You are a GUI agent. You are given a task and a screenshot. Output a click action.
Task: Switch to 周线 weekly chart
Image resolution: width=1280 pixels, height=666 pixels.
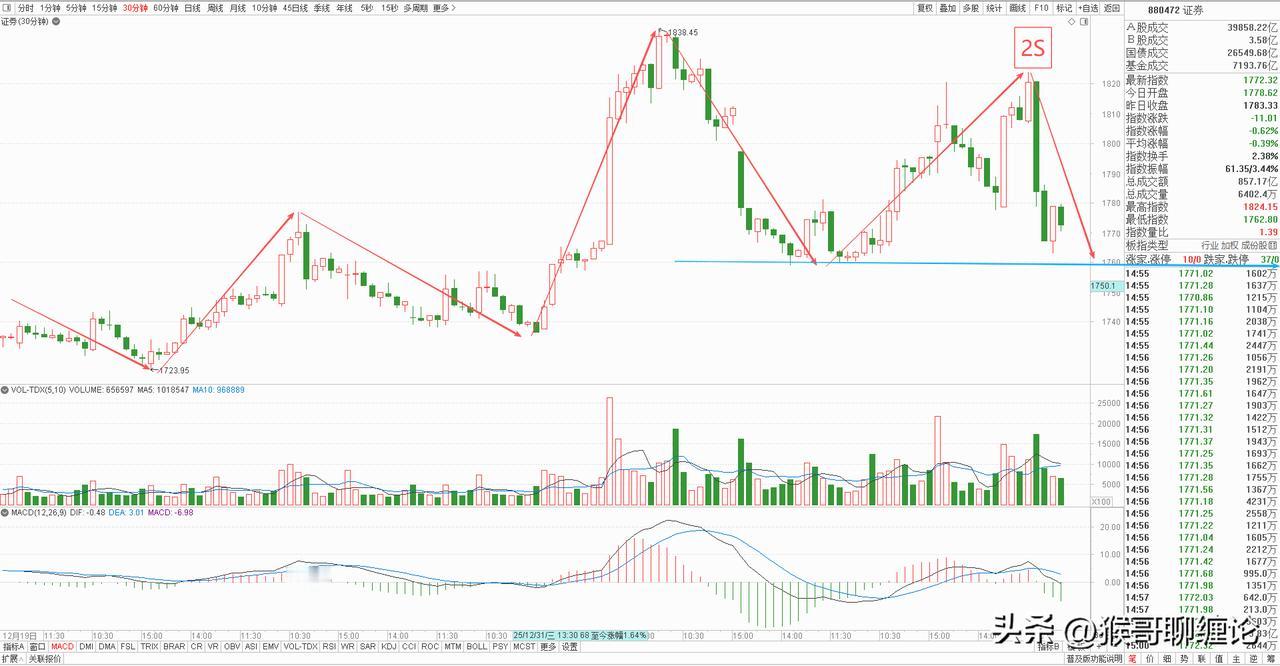215,8
